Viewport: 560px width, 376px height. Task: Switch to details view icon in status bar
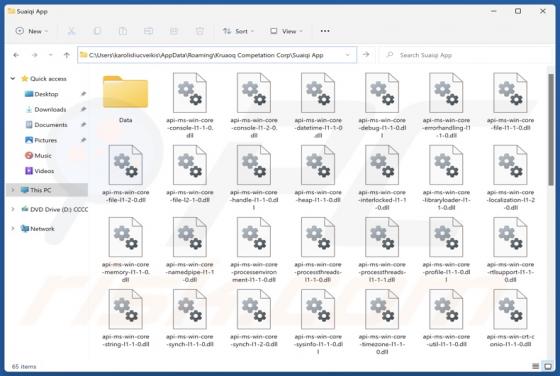(535, 366)
